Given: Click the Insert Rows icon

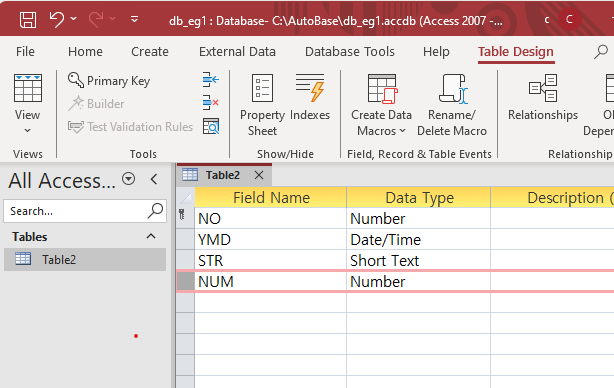Looking at the screenshot, I should (211, 80).
